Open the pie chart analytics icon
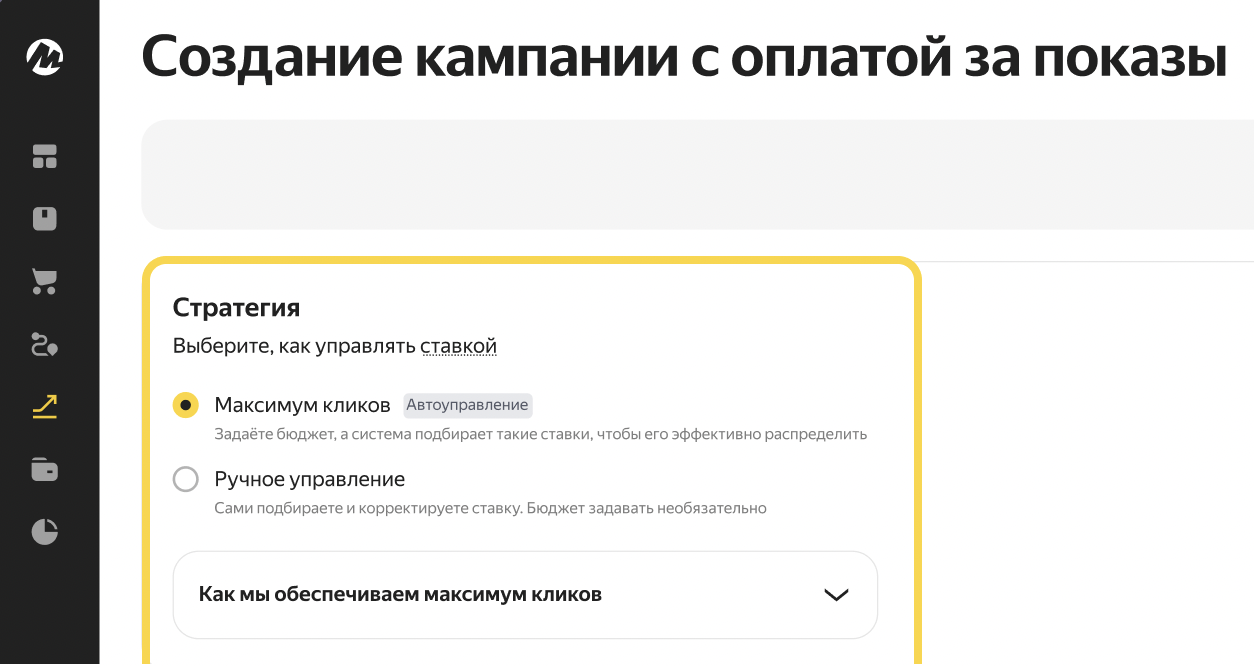The height and width of the screenshot is (666, 1254). pyautogui.click(x=45, y=531)
